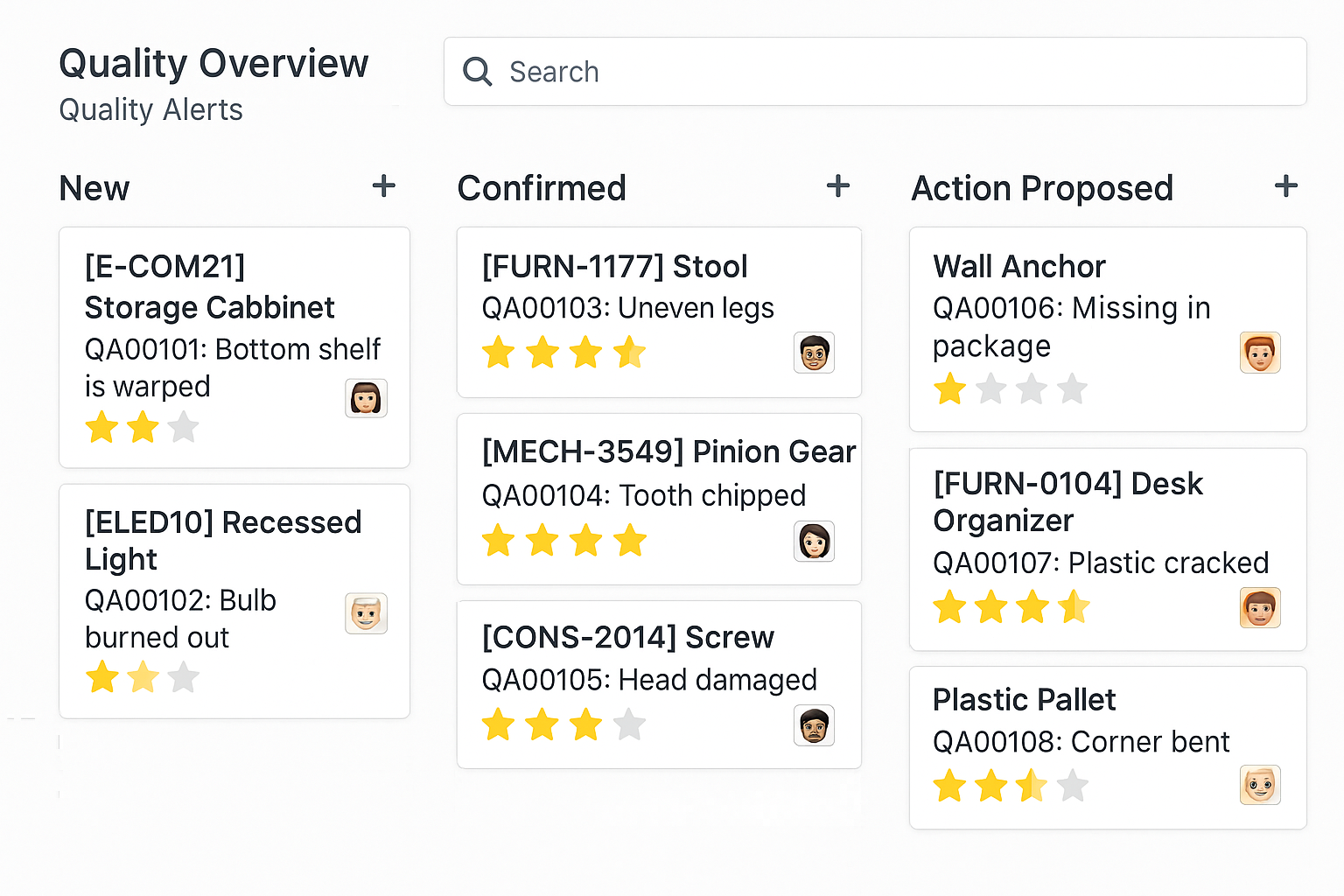
Task: Open the assignee avatar on QA00108 card
Action: 1260,785
